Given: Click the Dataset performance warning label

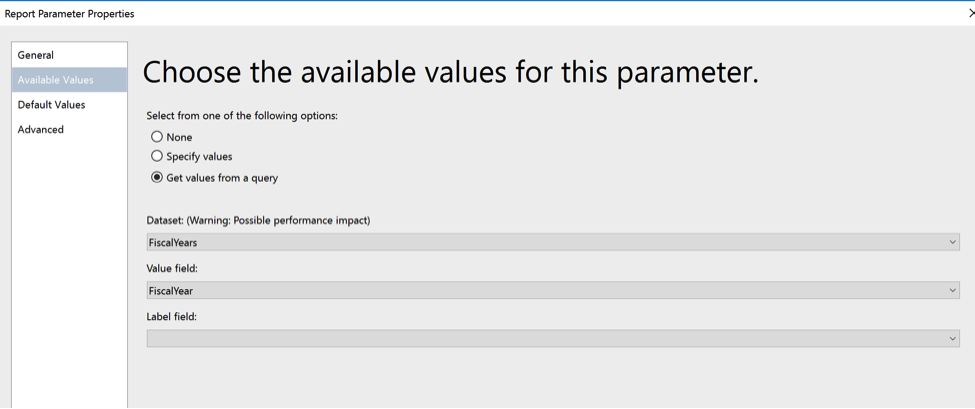Looking at the screenshot, I should coord(259,221).
